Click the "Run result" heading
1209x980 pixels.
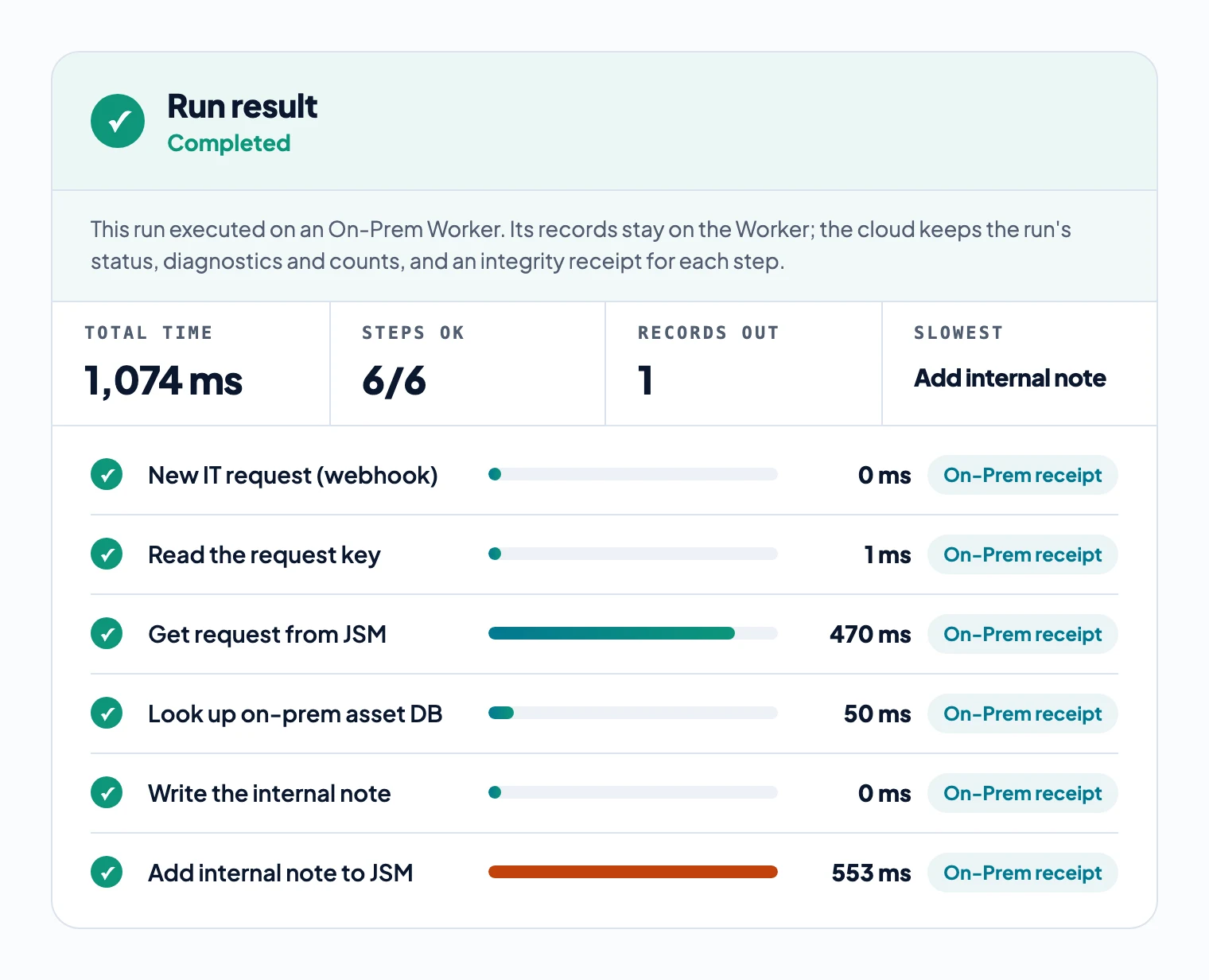click(x=242, y=106)
